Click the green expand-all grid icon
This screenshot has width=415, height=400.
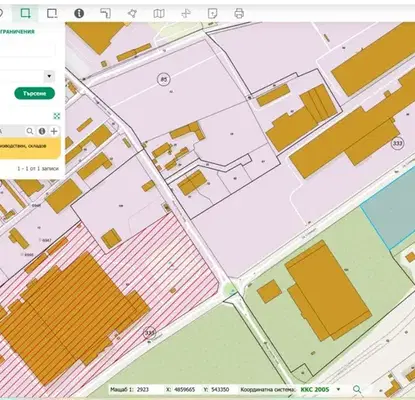point(57,116)
